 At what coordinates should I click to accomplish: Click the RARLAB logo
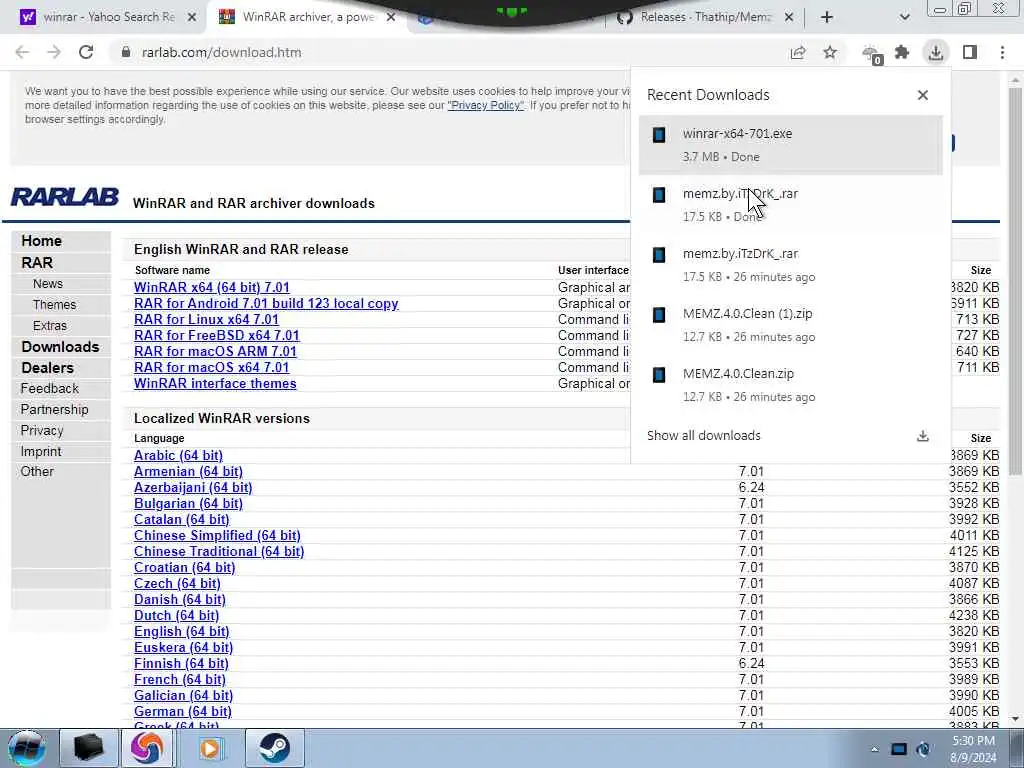click(65, 197)
